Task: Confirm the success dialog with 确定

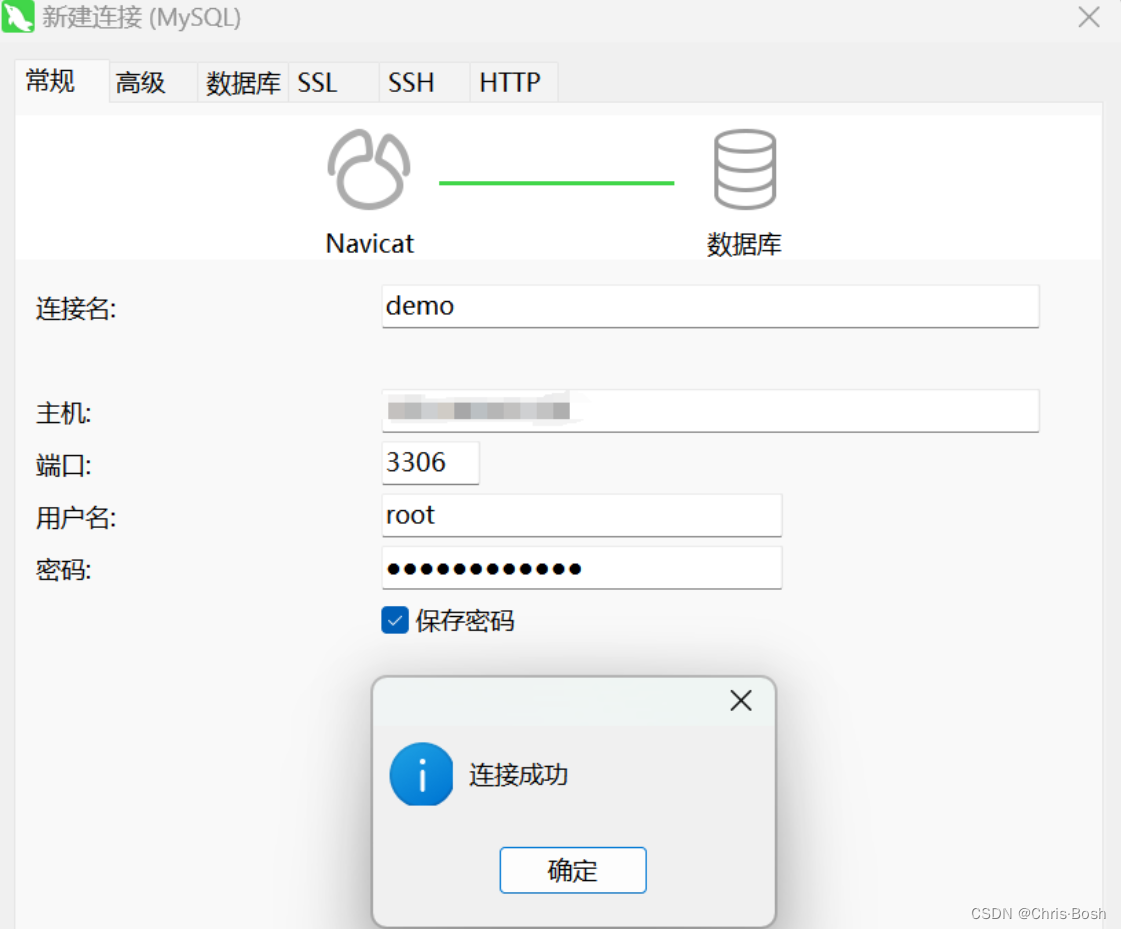Action: pyautogui.click(x=573, y=870)
